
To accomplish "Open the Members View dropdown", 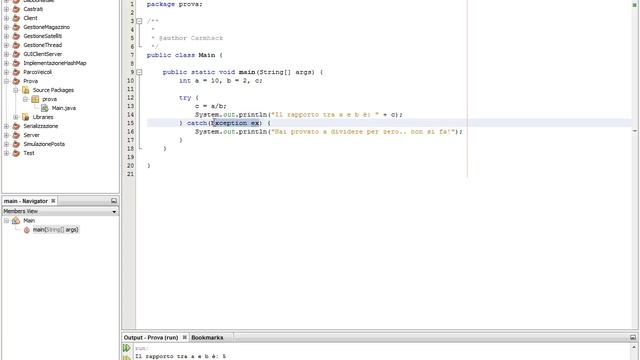I will pyautogui.click(x=114, y=211).
